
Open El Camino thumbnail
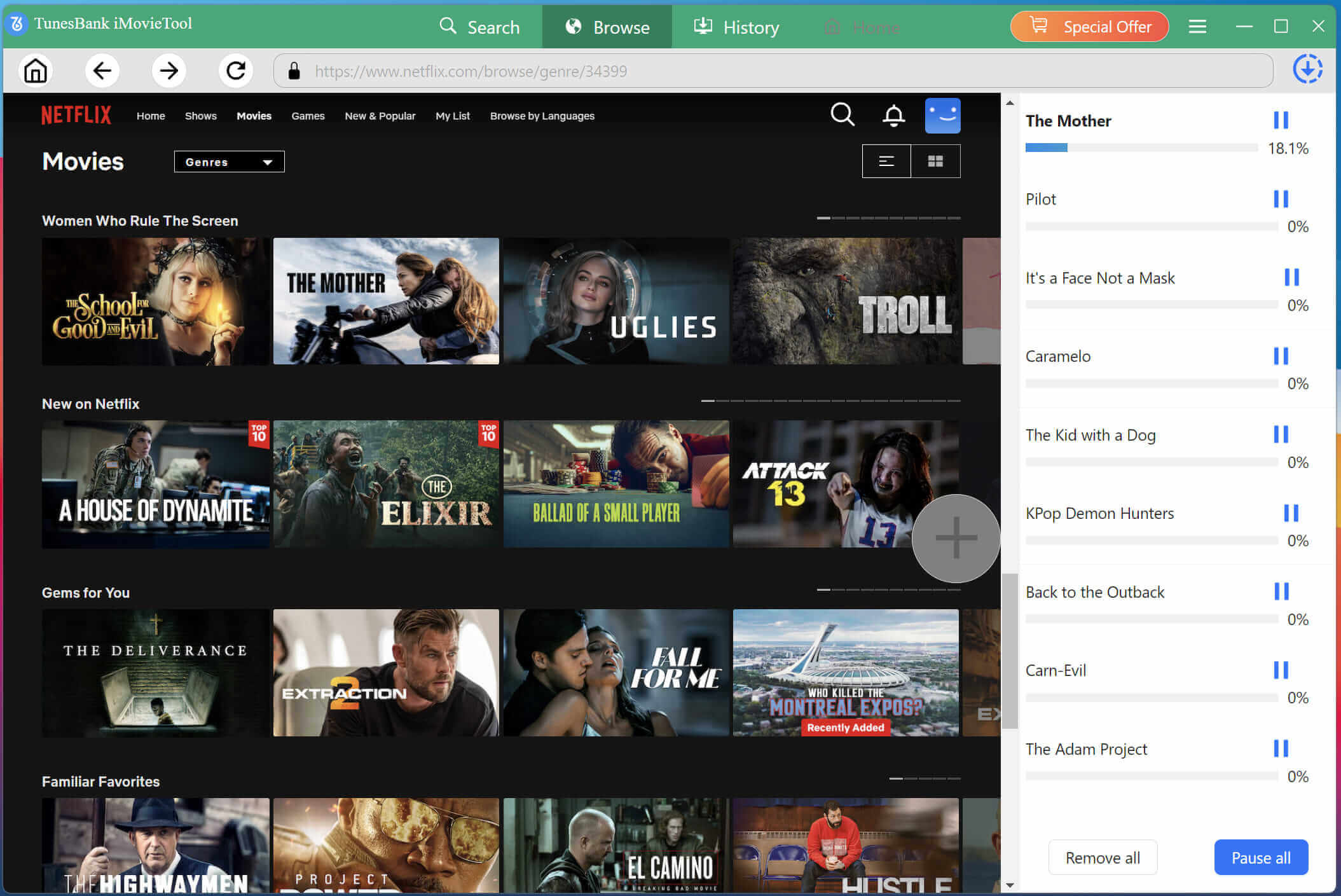coord(616,845)
